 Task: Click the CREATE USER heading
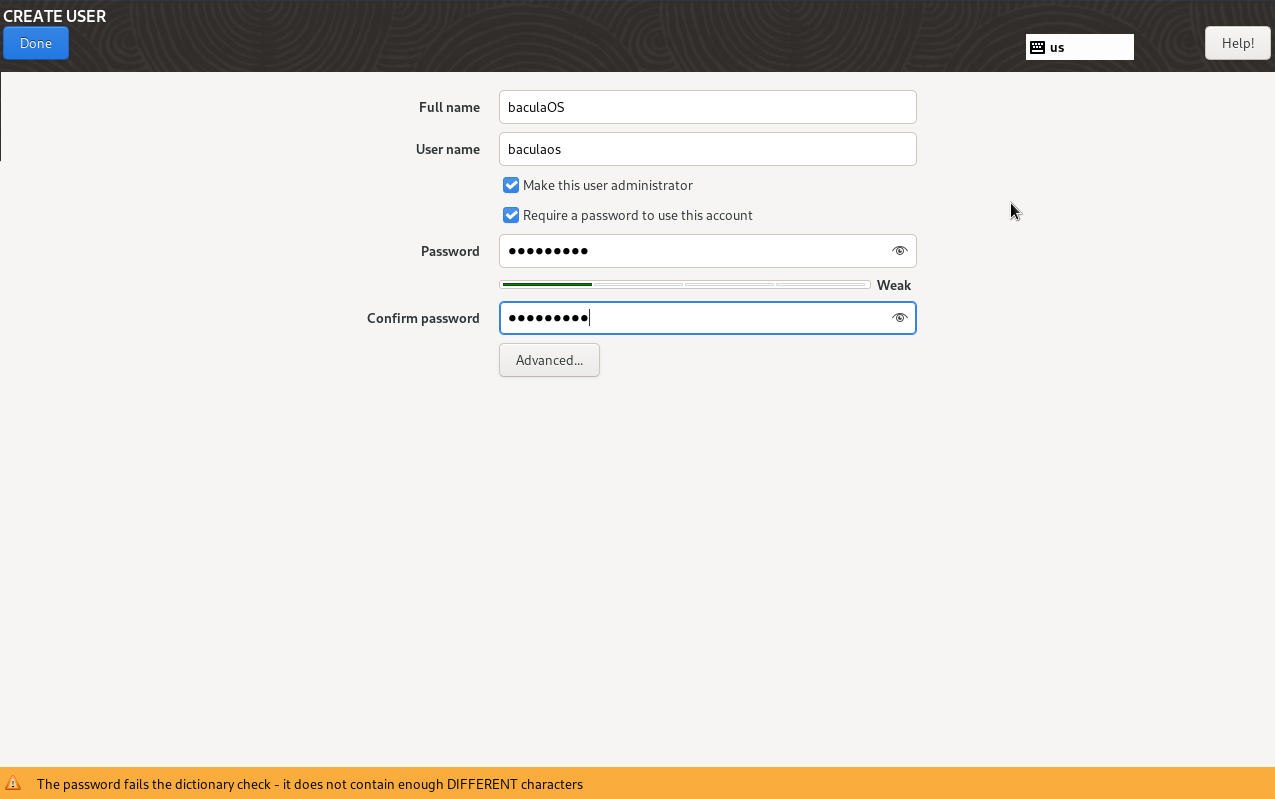coord(55,16)
